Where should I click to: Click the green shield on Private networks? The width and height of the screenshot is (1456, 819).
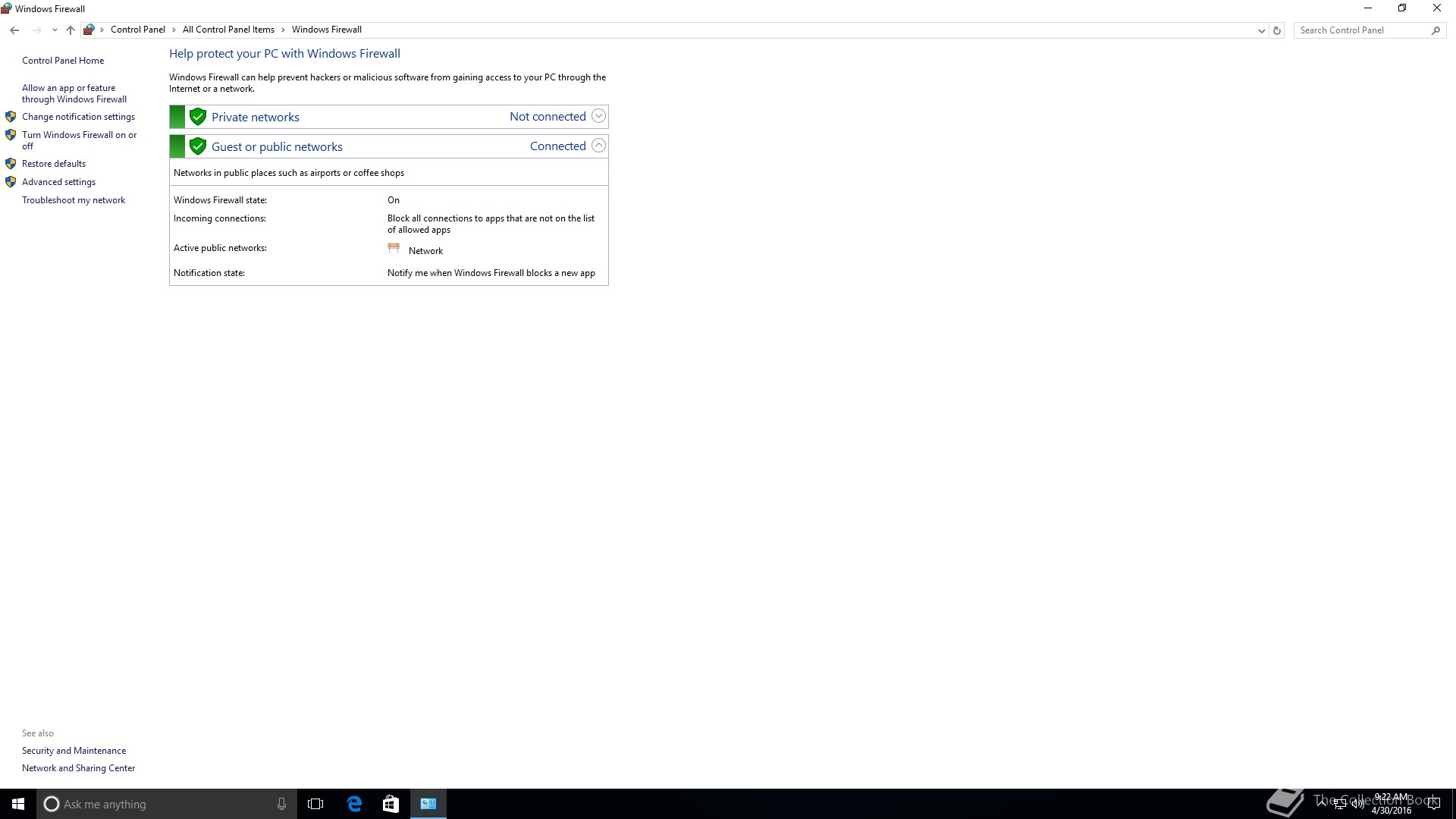point(198,117)
